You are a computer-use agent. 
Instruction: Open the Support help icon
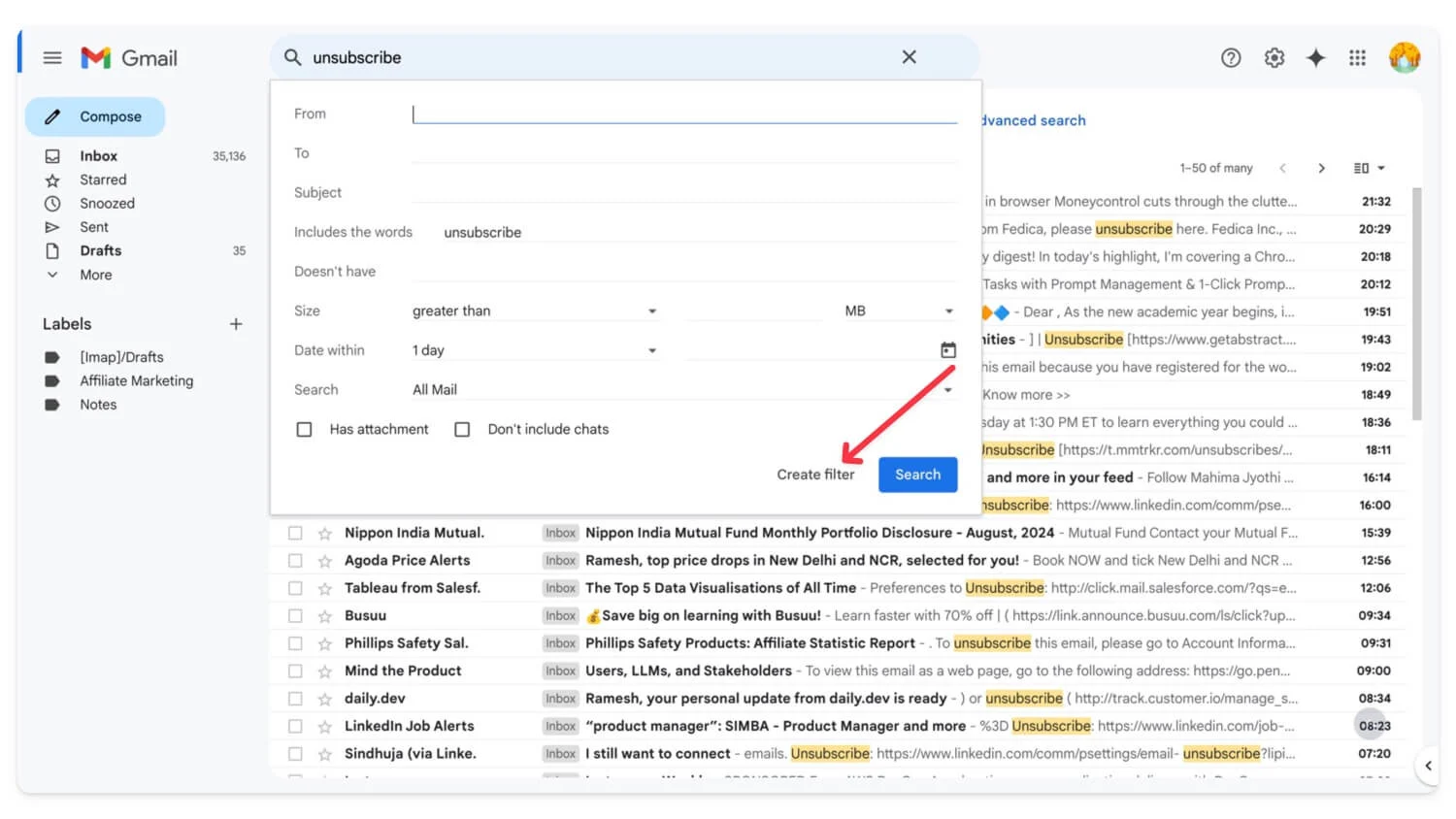[x=1231, y=58]
